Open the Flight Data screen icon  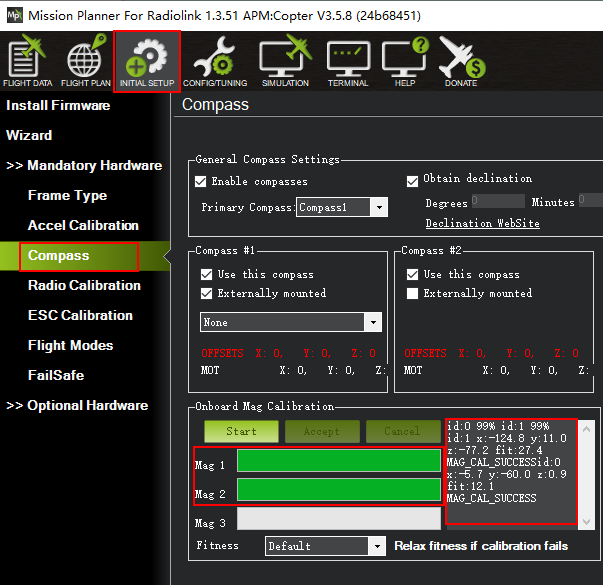click(x=28, y=62)
